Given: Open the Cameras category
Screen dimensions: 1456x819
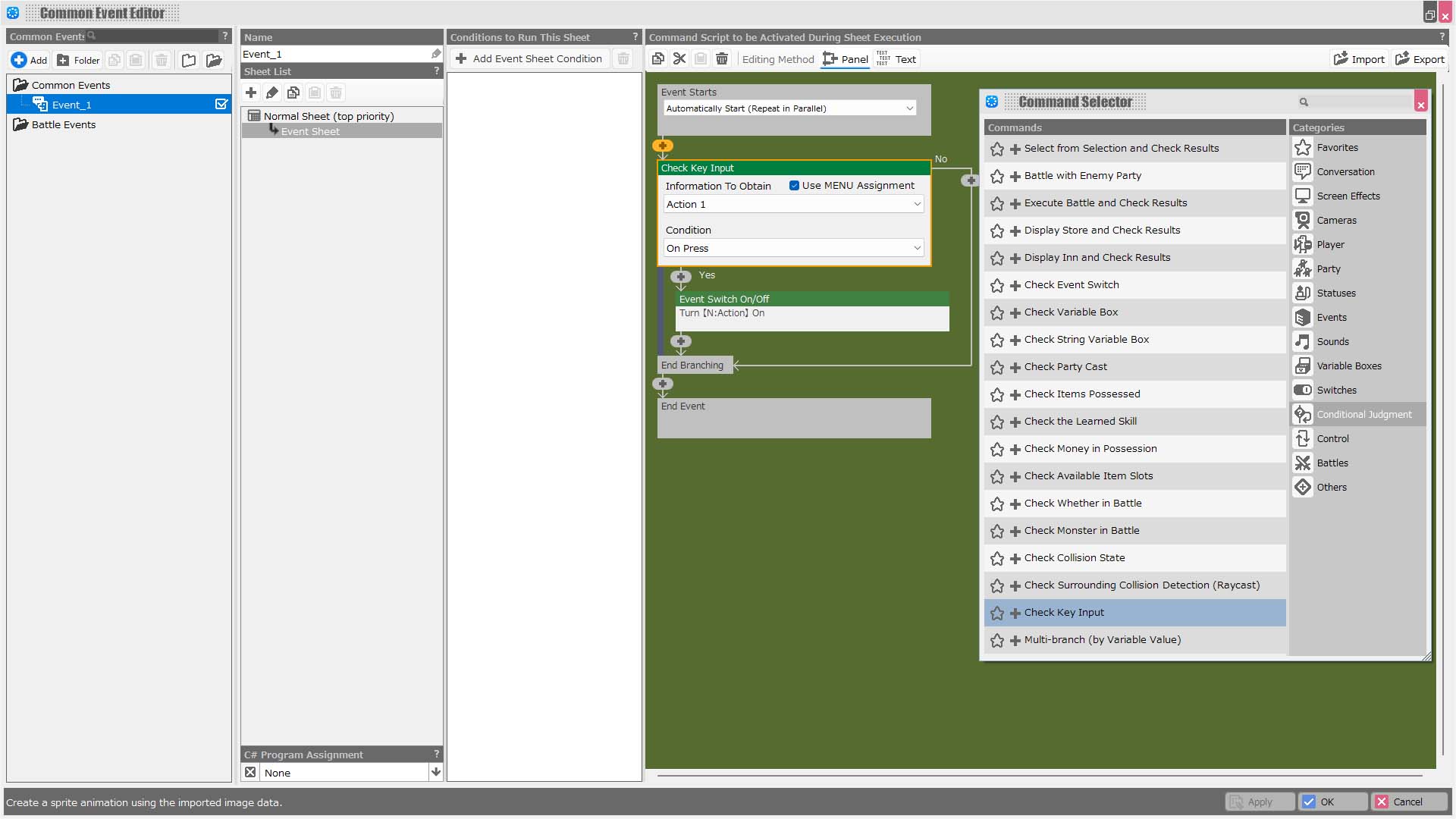Looking at the screenshot, I should coord(1358,221).
